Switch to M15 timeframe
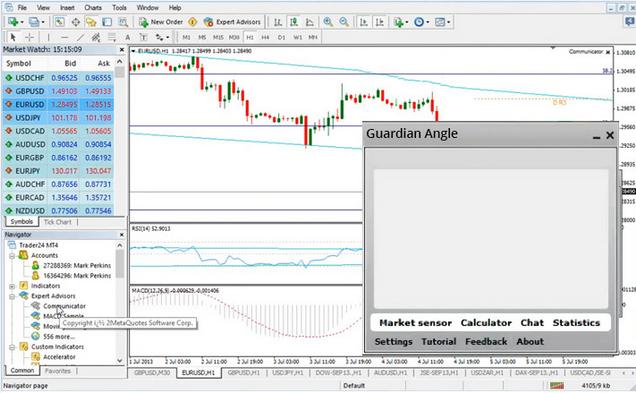 [218, 37]
